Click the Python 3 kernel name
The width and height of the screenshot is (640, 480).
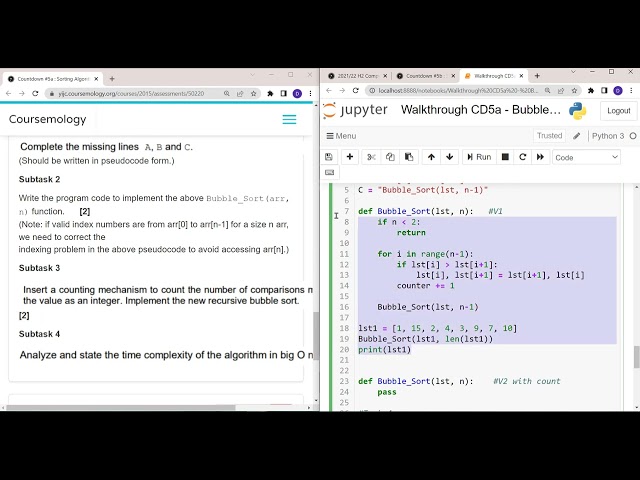click(x=608, y=136)
